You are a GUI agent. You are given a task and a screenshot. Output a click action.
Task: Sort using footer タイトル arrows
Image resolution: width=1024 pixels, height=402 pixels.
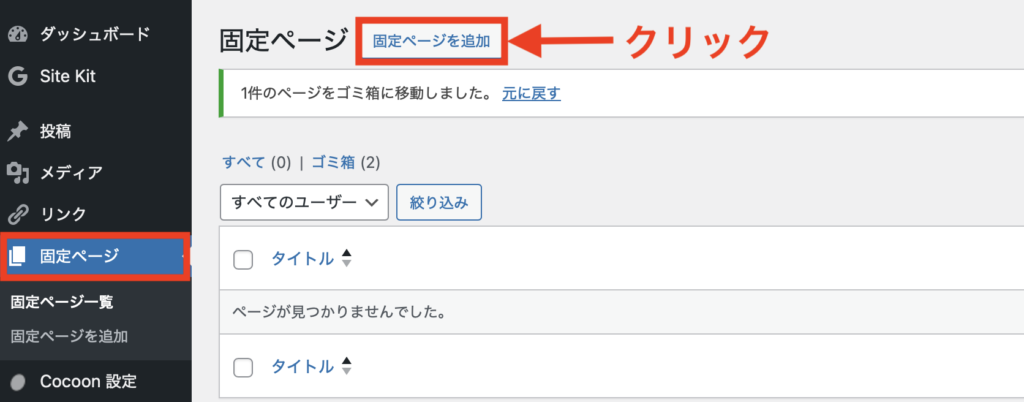[347, 367]
